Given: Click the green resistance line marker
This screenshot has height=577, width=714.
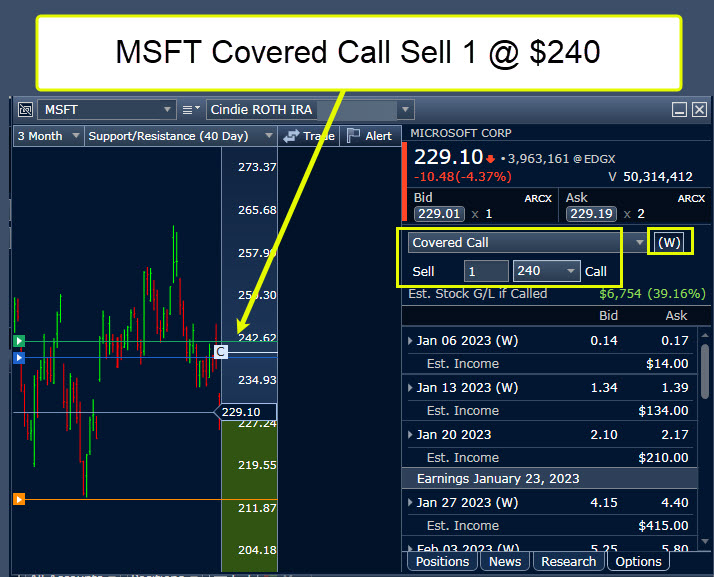Looking at the screenshot, I should click(18, 341).
